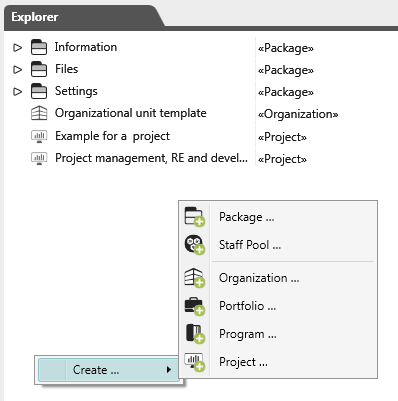The height and width of the screenshot is (401, 398).
Task: Click the Information package folder icon
Action: [39, 47]
